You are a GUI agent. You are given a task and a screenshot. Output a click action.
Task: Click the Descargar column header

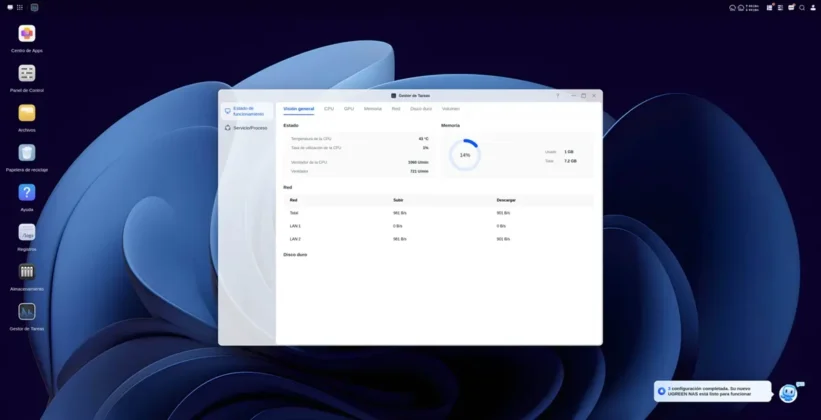coord(506,200)
